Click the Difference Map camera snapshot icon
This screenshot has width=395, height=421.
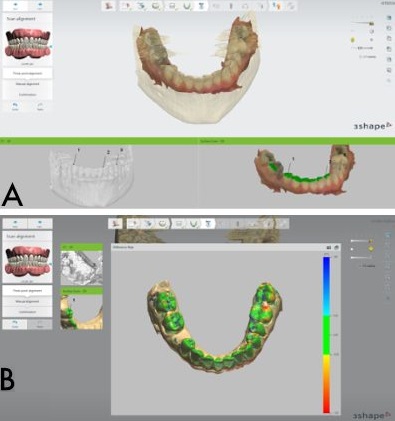tap(329, 247)
